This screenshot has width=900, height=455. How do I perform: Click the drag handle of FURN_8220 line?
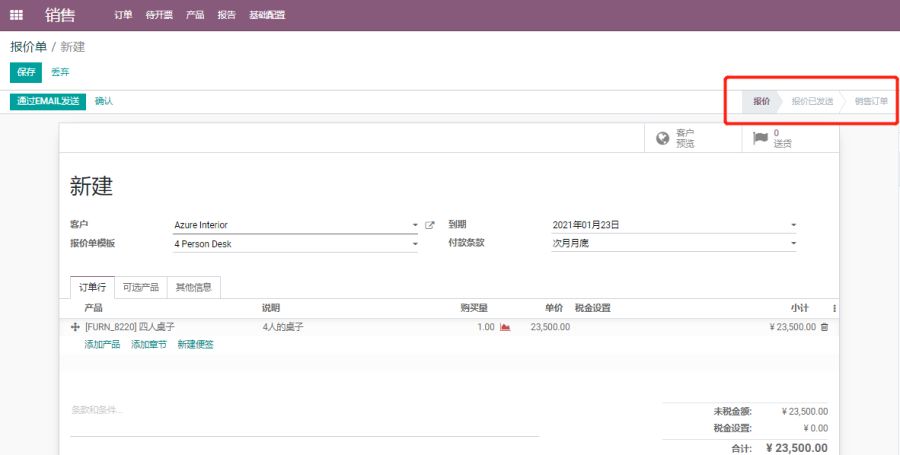pos(75,327)
